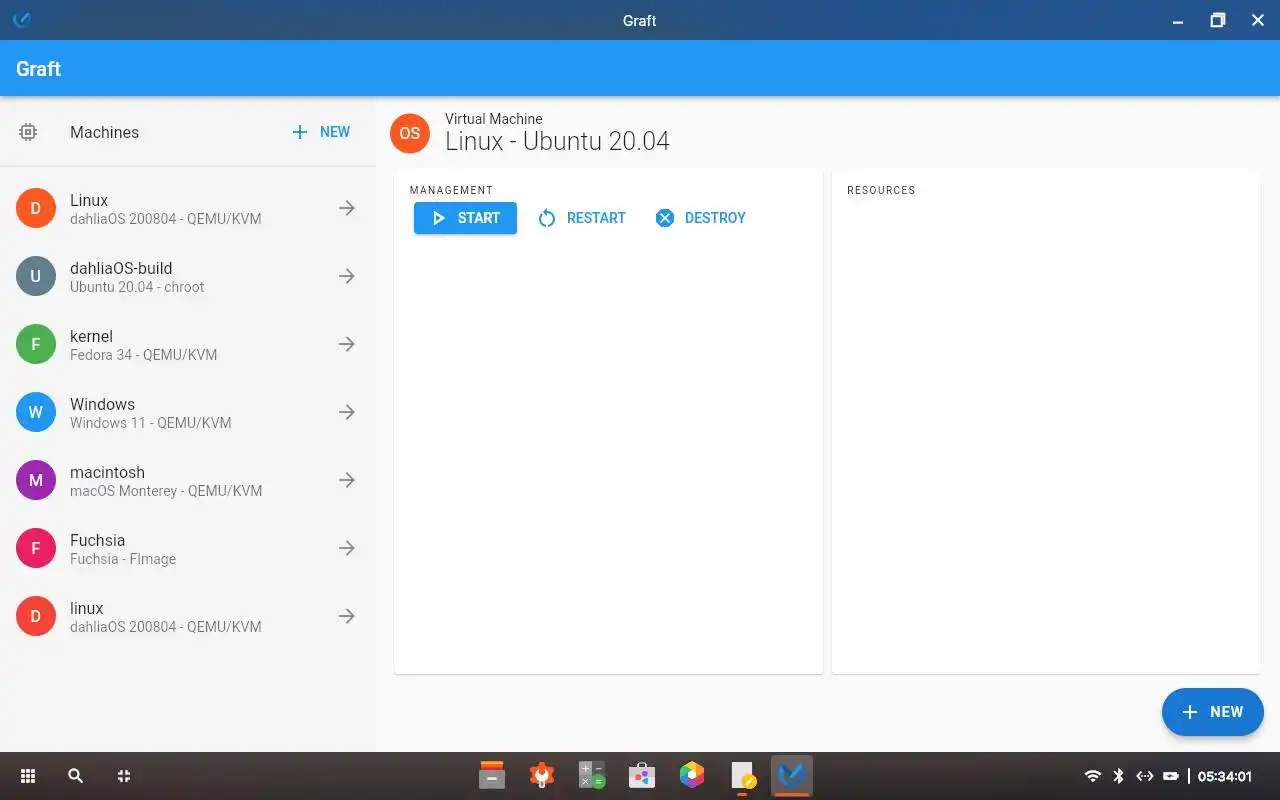Click the network connection icon in system tray
The height and width of the screenshot is (800, 1280).
point(1145,776)
